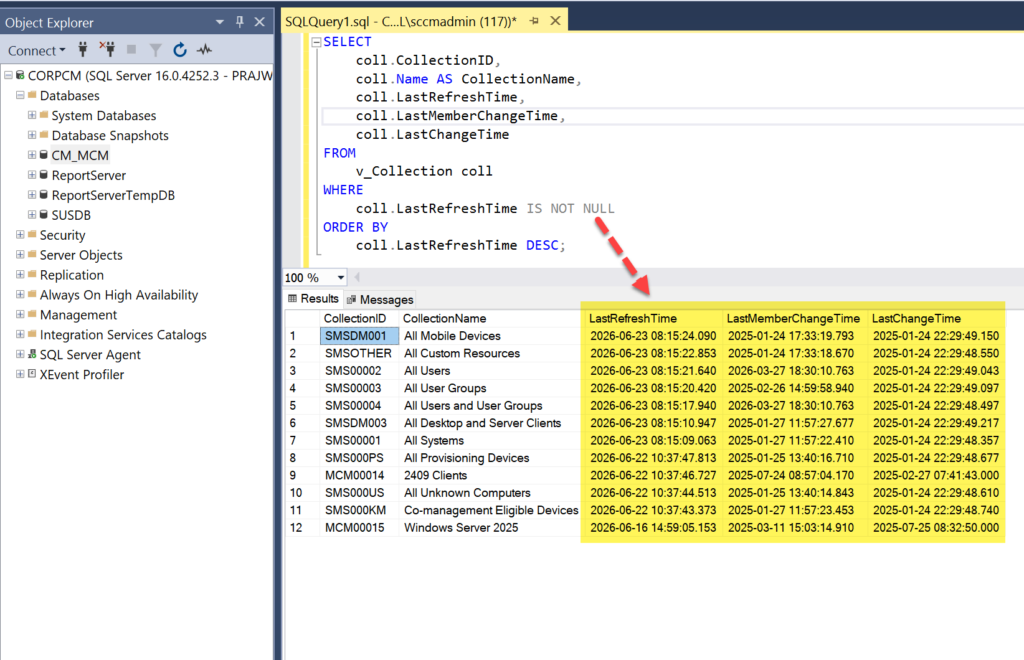1024x660 pixels.
Task: Select the Co-management Eligible Devices cell
Action: [490, 511]
